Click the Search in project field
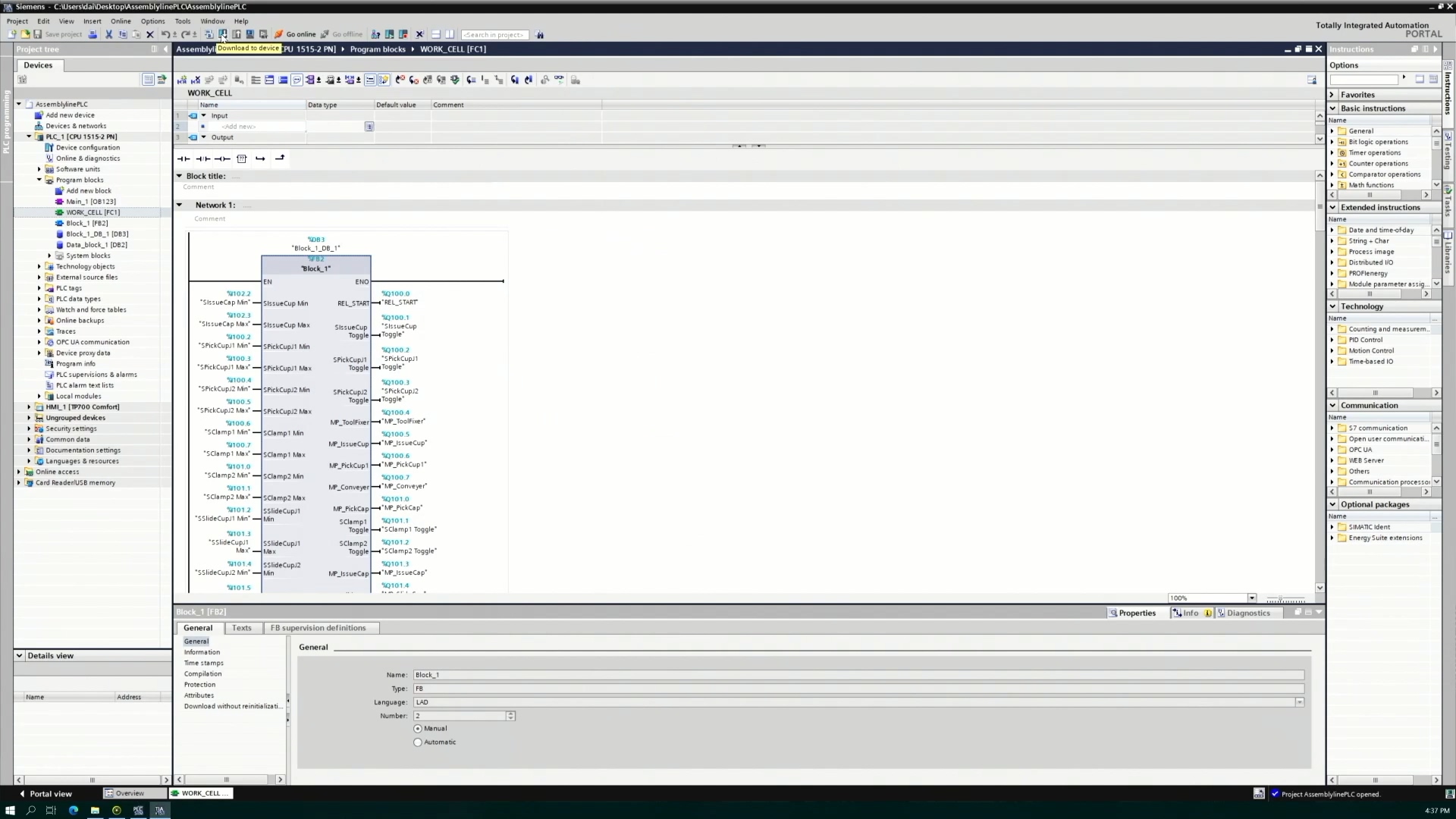The width and height of the screenshot is (1456, 819). click(494, 35)
